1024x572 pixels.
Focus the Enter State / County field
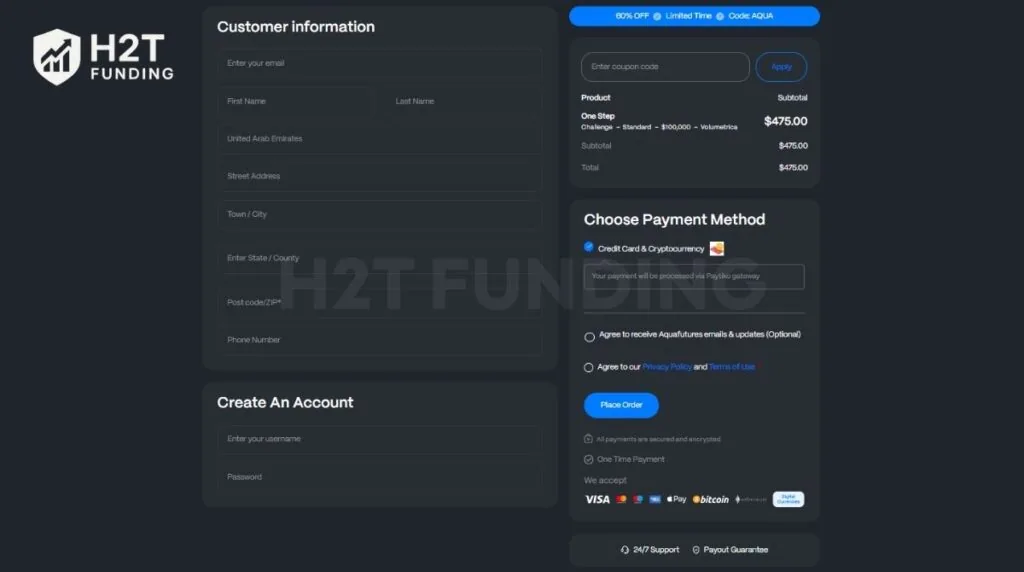coord(379,258)
